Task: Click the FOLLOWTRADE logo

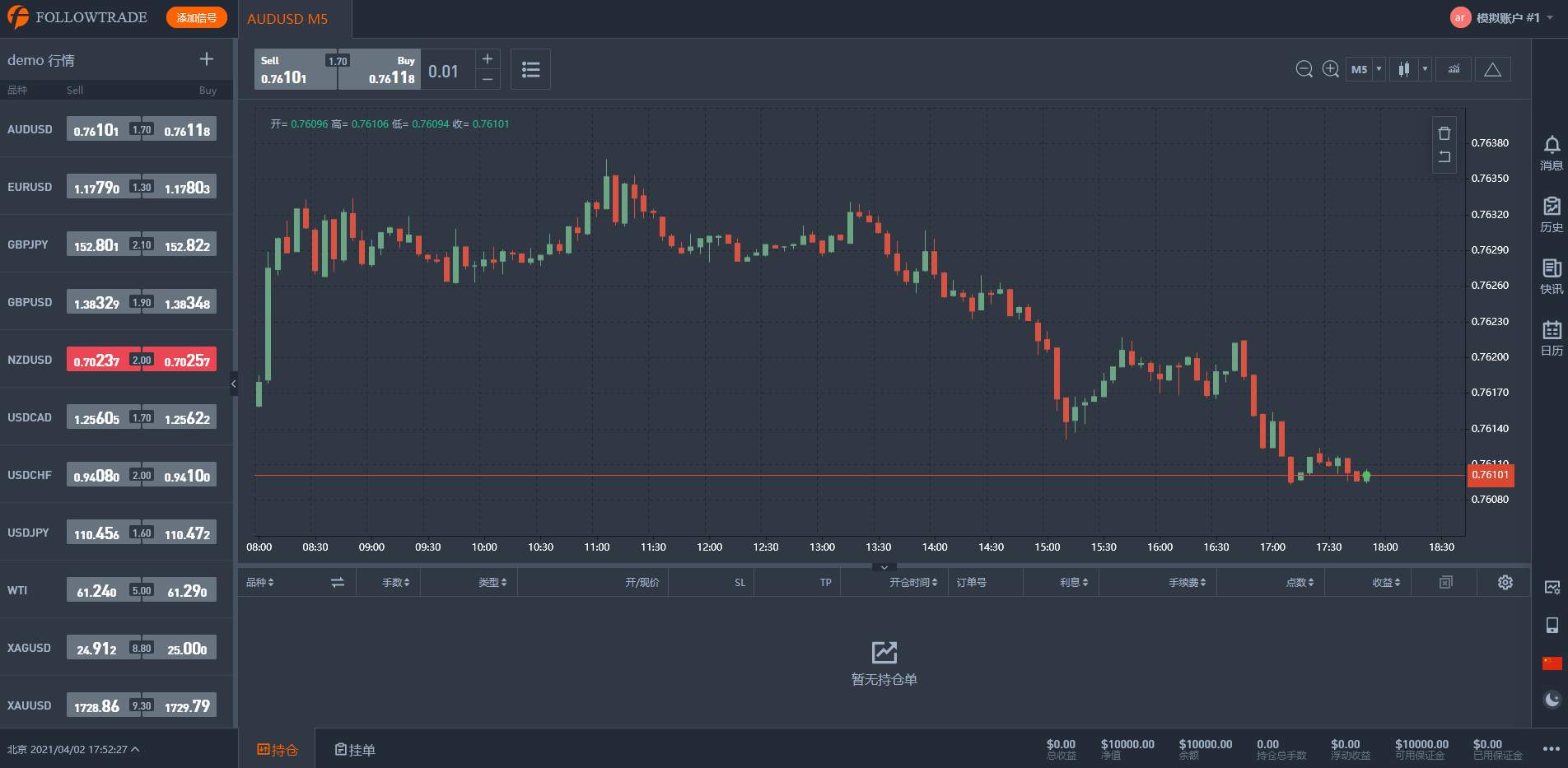Action: [77, 17]
